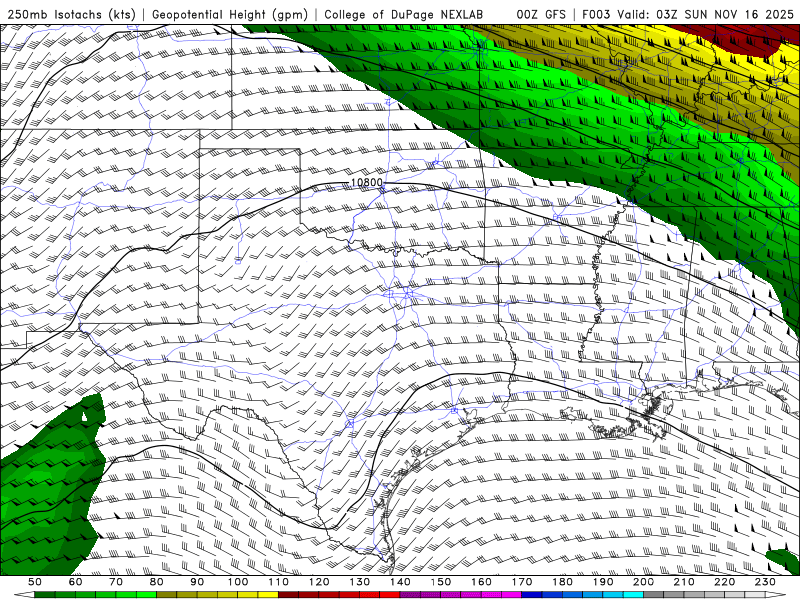800x600 pixels.
Task: Click the 'Valid: 03Z SUN NOV 16 2025' text
Action: pyautogui.click(x=705, y=14)
